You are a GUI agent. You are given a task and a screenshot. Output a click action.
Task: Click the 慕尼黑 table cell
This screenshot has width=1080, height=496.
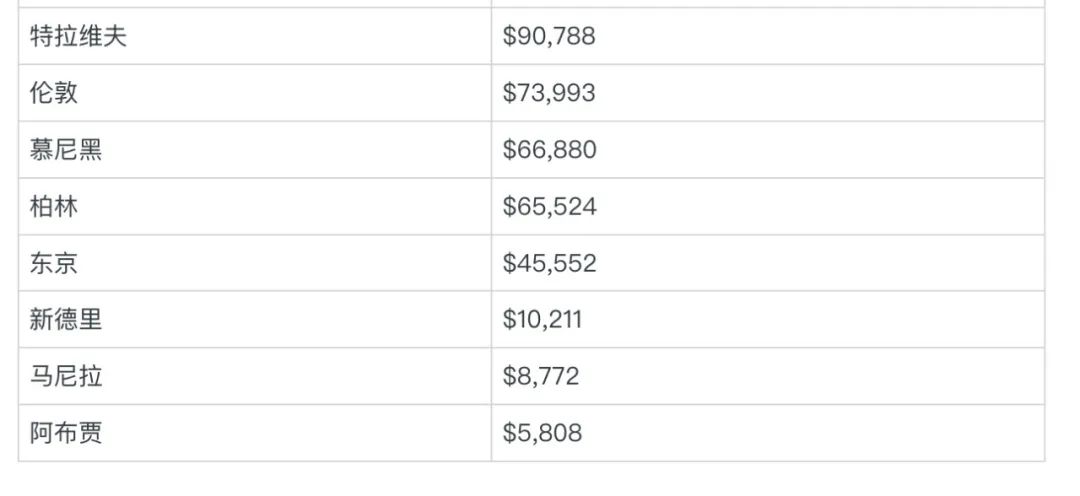point(66,150)
